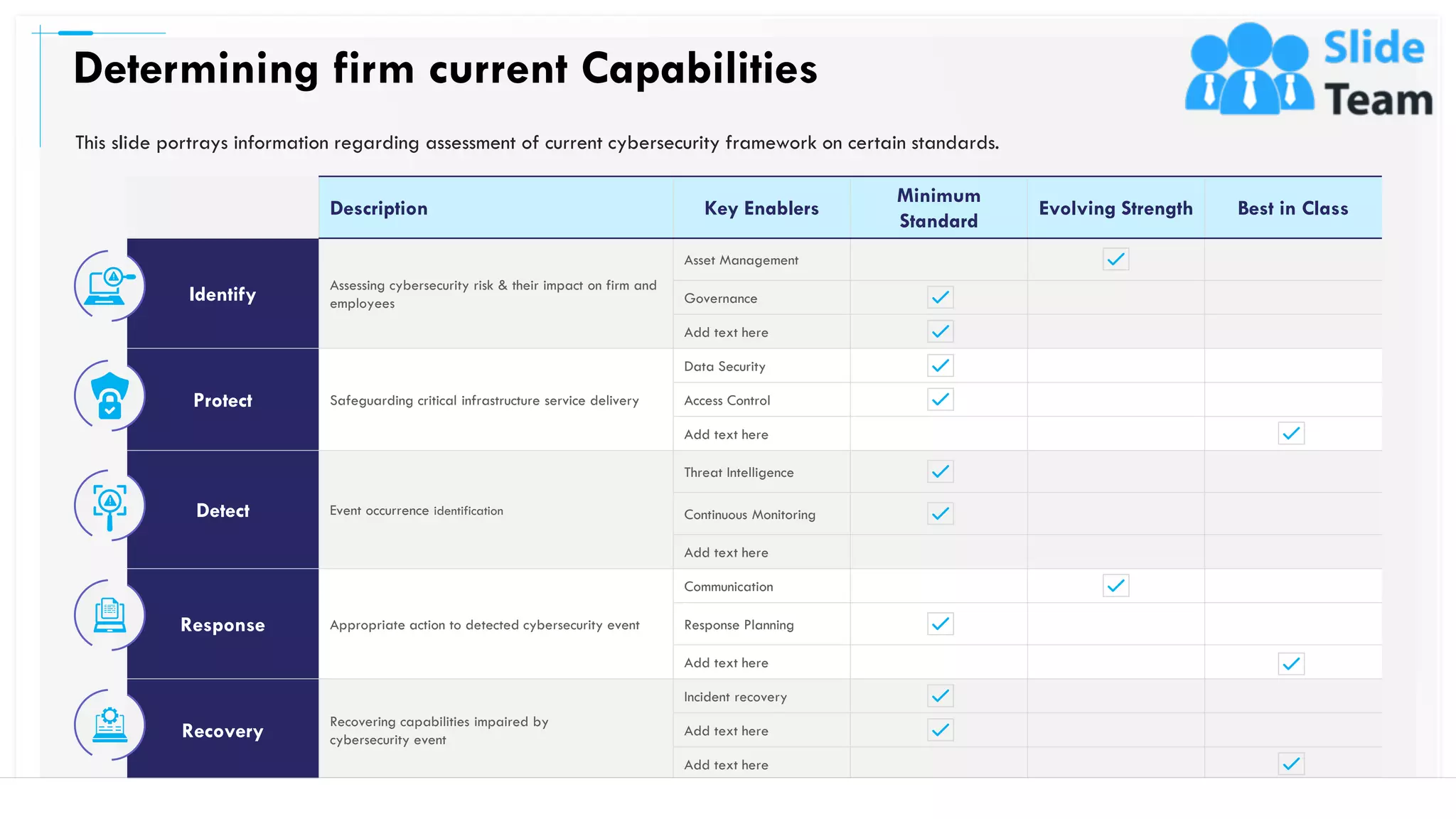Click the Detect magnifier warning icon
The width and height of the screenshot is (1456, 819).
click(x=109, y=507)
